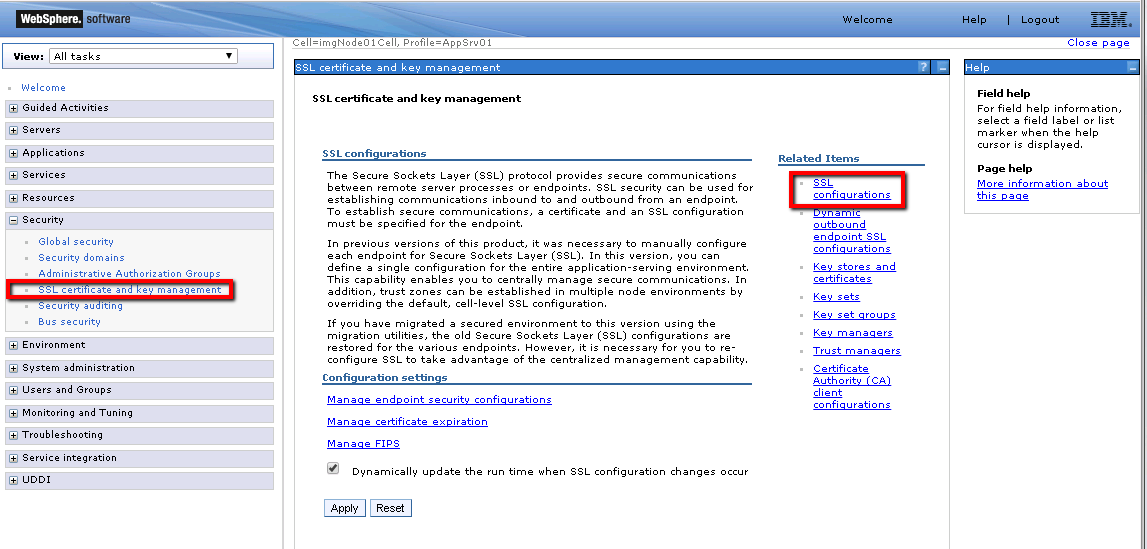Image resolution: width=1147 pixels, height=549 pixels.
Task: Click the help question mark icon in panel header
Action: (x=923, y=67)
